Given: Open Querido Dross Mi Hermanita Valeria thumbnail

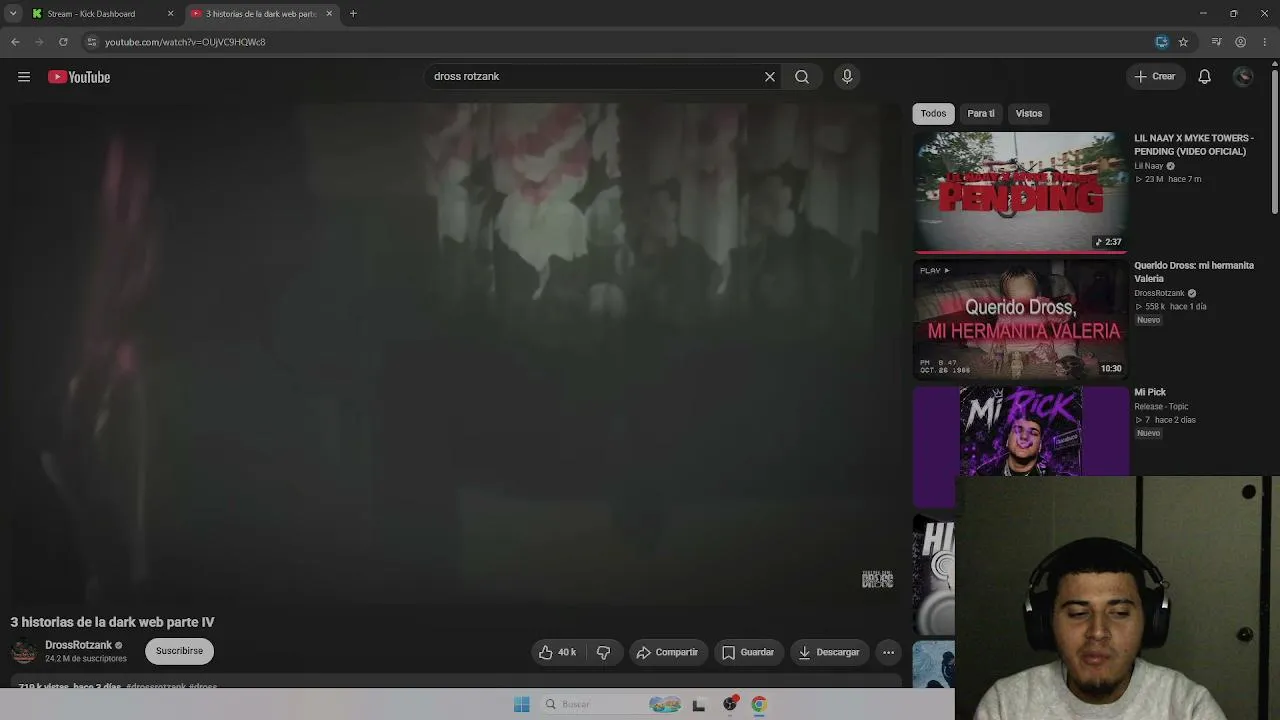Looking at the screenshot, I should point(1020,319).
